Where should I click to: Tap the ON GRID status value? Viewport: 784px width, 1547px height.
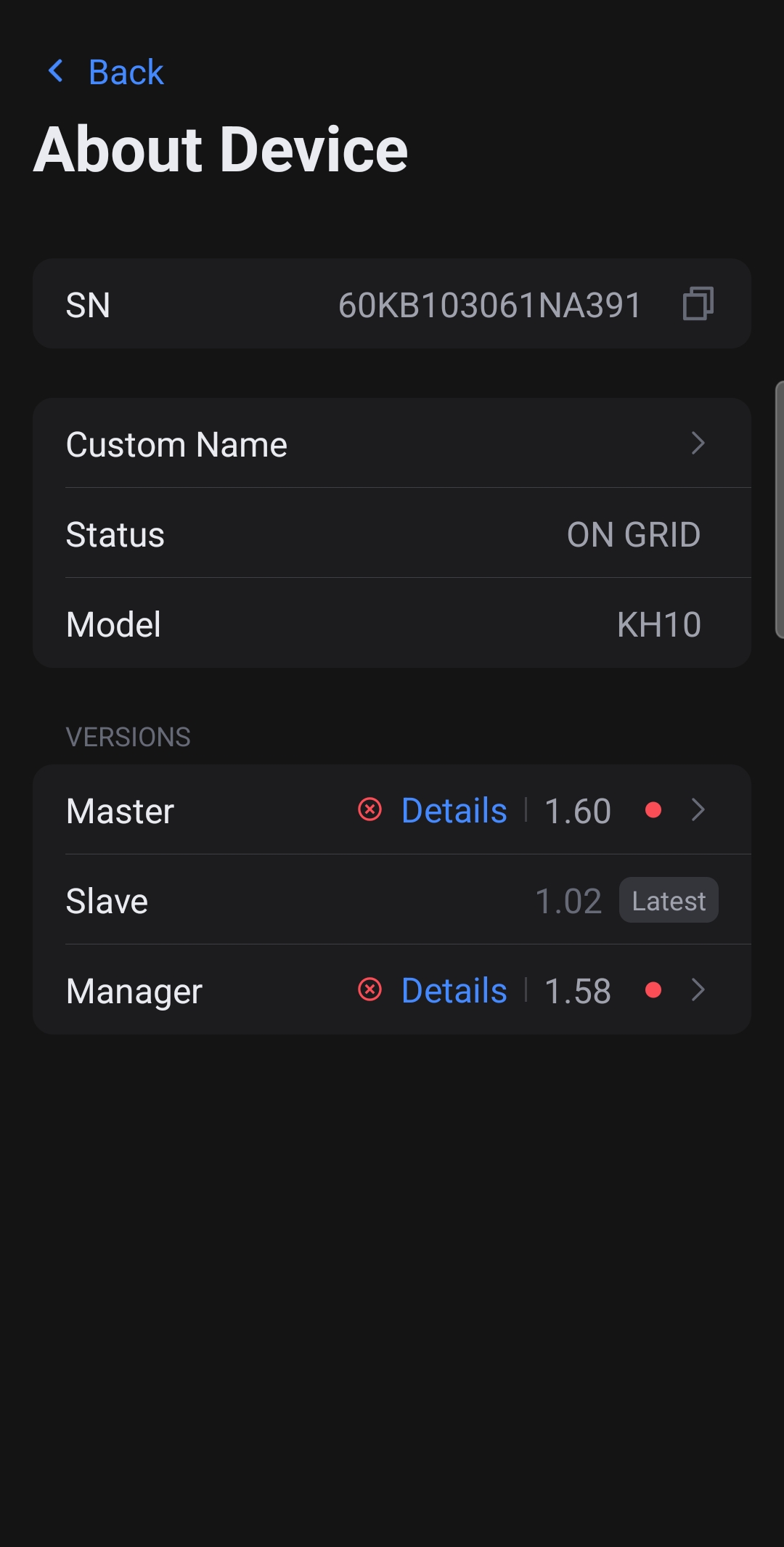634,534
